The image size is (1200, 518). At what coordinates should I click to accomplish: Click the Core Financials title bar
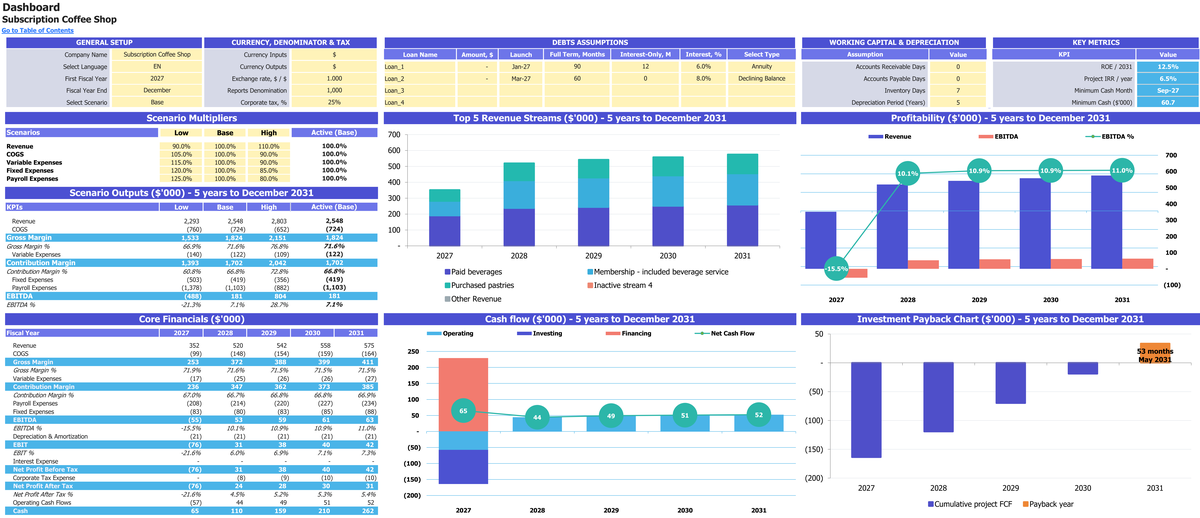click(x=191, y=319)
